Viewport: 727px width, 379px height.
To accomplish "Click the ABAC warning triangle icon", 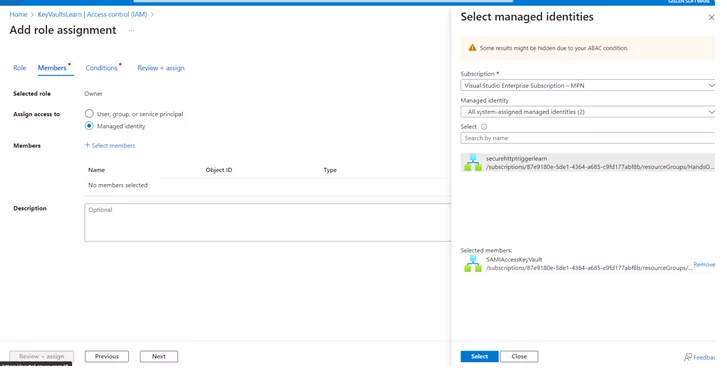I will 472,48.
